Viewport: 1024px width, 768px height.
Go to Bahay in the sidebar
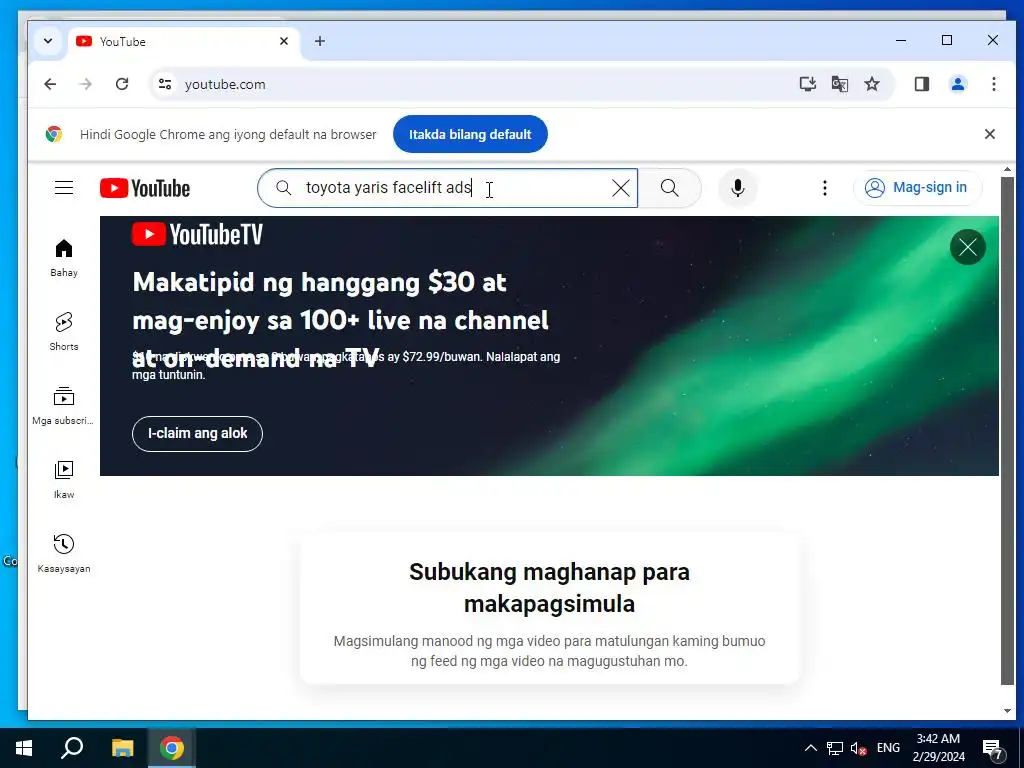[x=63, y=259]
